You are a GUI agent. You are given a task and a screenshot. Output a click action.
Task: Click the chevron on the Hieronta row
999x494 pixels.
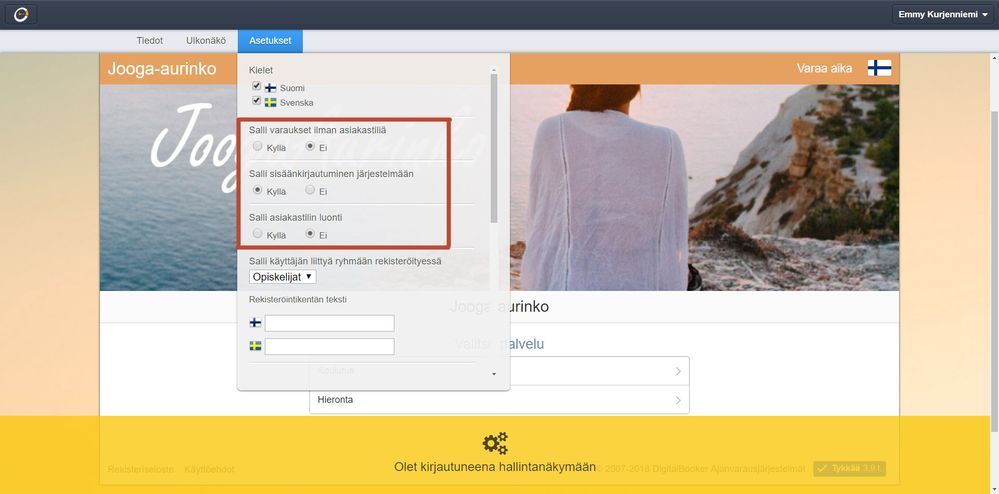(x=678, y=400)
